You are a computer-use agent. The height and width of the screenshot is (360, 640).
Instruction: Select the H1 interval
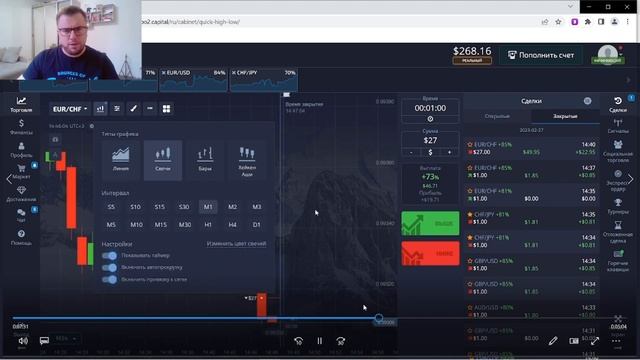208,224
